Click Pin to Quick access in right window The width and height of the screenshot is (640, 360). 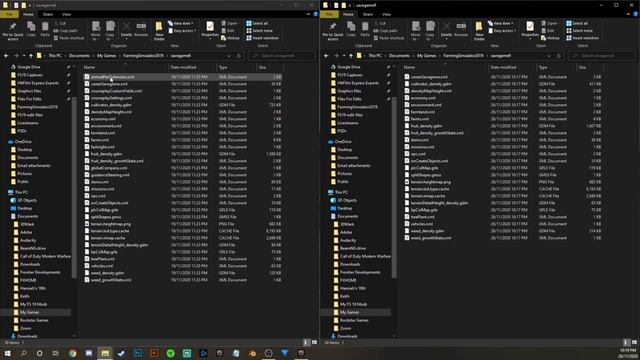(333, 31)
